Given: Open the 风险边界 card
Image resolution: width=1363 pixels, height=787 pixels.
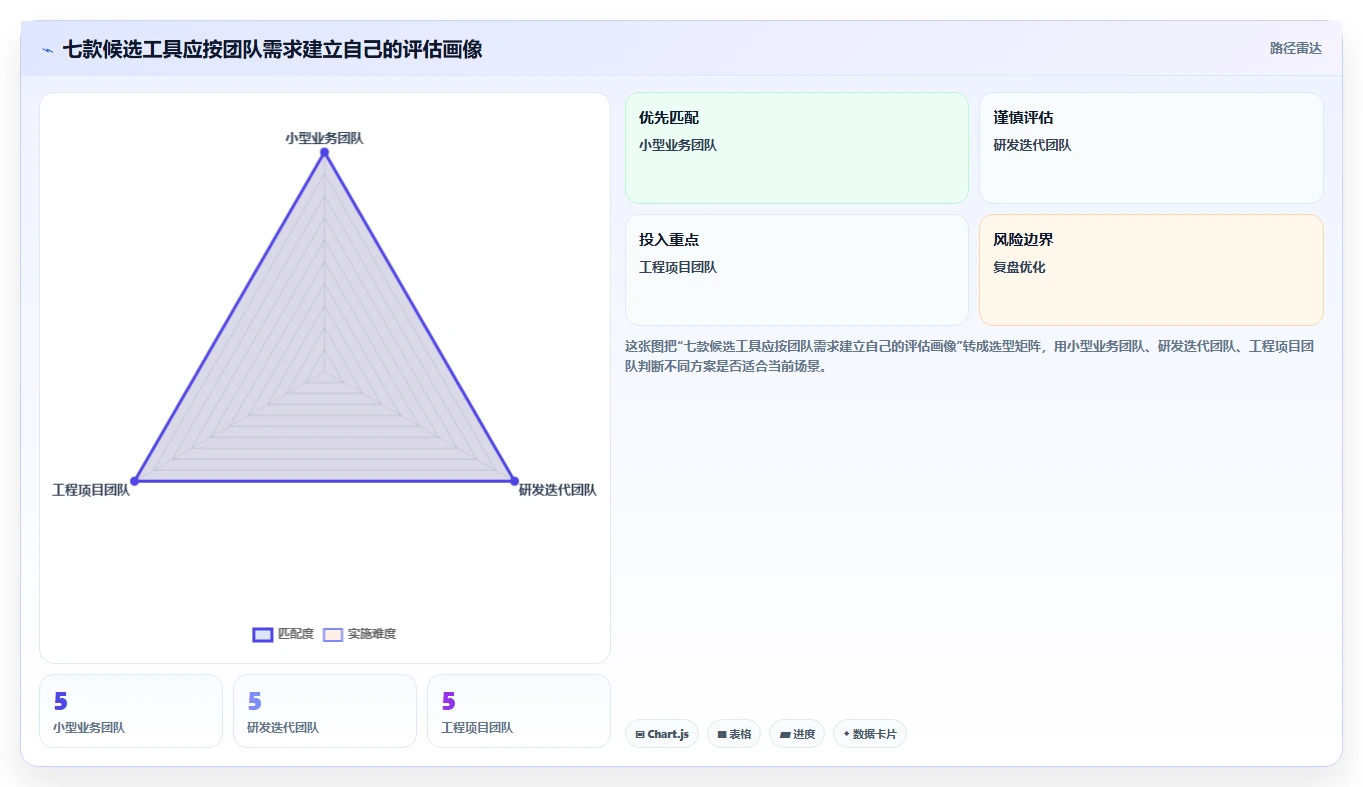Looking at the screenshot, I should click(x=1151, y=270).
